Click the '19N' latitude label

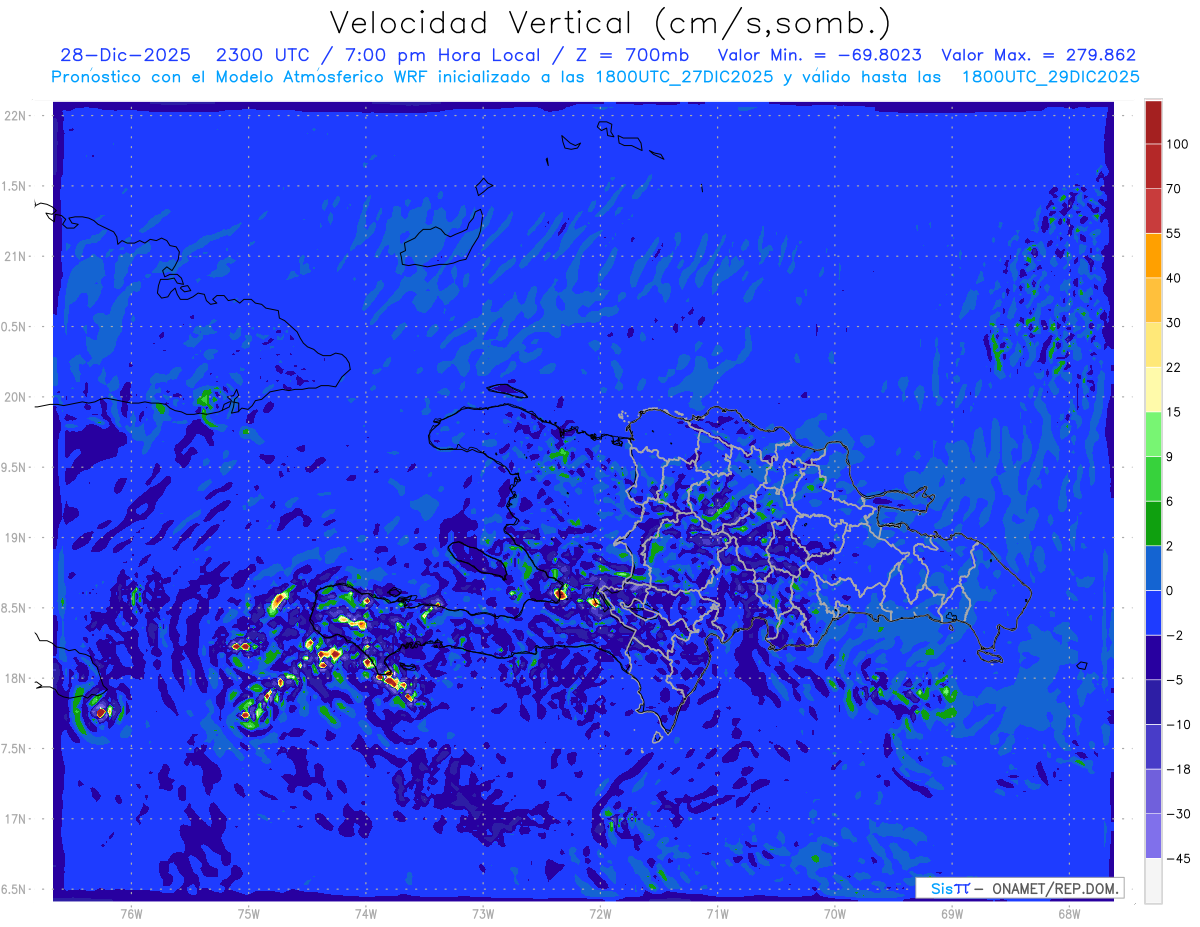click(x=14, y=538)
